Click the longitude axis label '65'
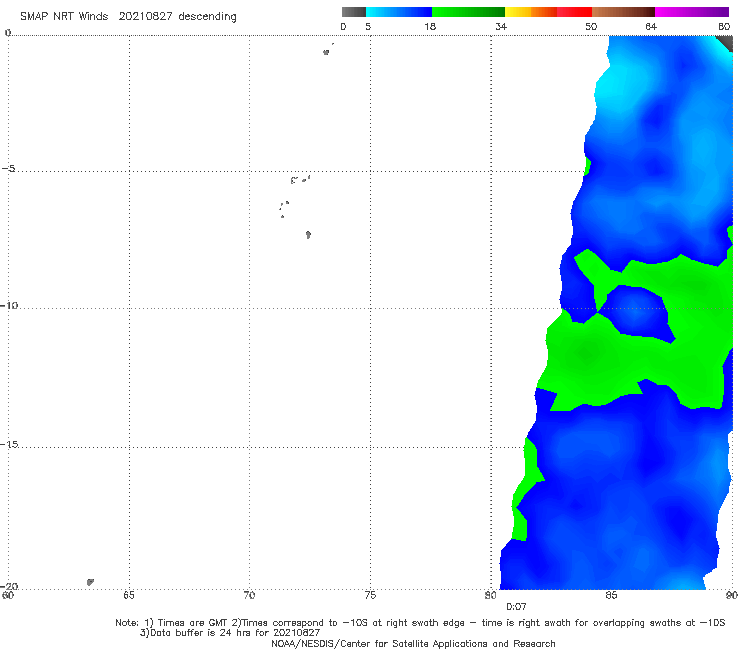Viewport: 740px width, 650px height. pyautogui.click(x=129, y=596)
